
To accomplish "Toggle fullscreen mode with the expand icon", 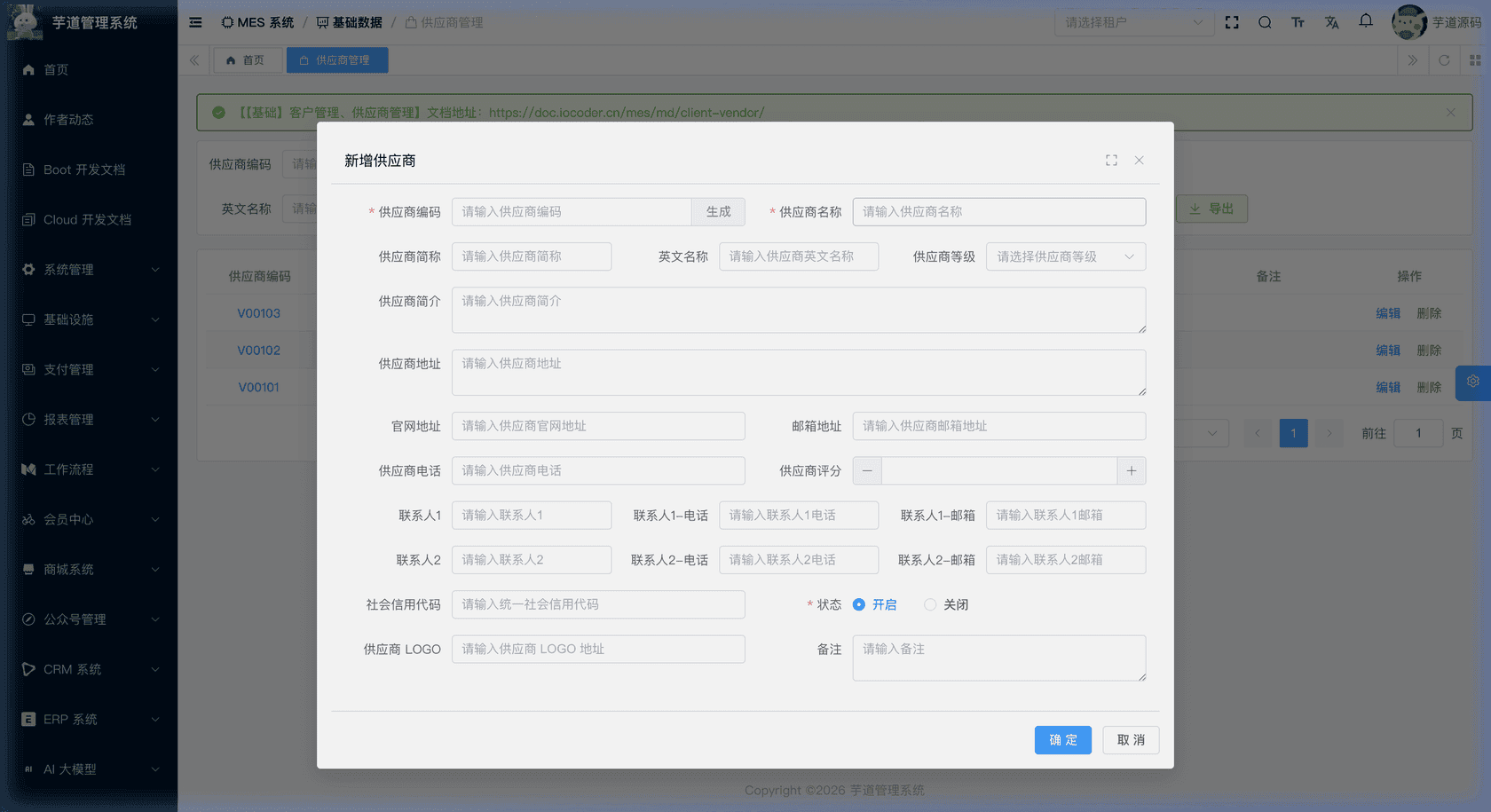I will point(1232,22).
